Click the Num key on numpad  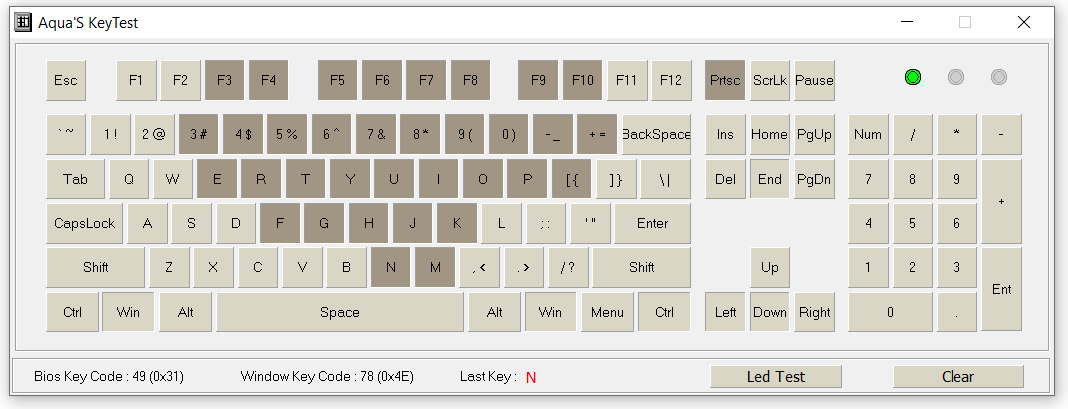868,134
